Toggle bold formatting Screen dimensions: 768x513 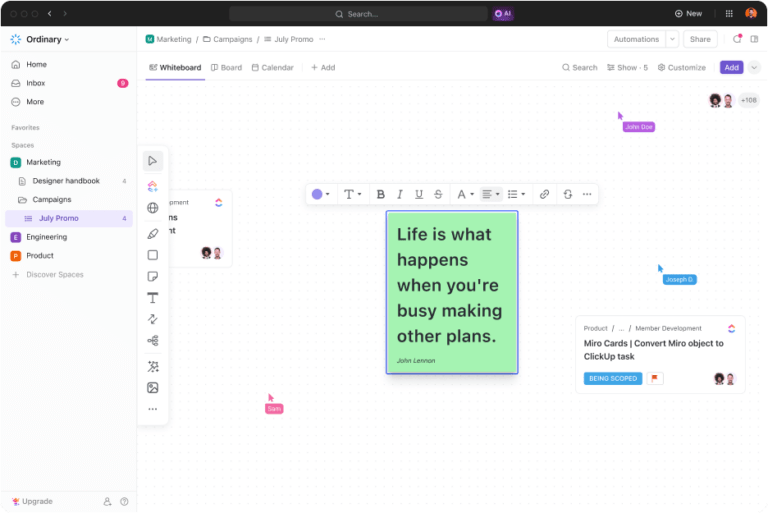380,194
